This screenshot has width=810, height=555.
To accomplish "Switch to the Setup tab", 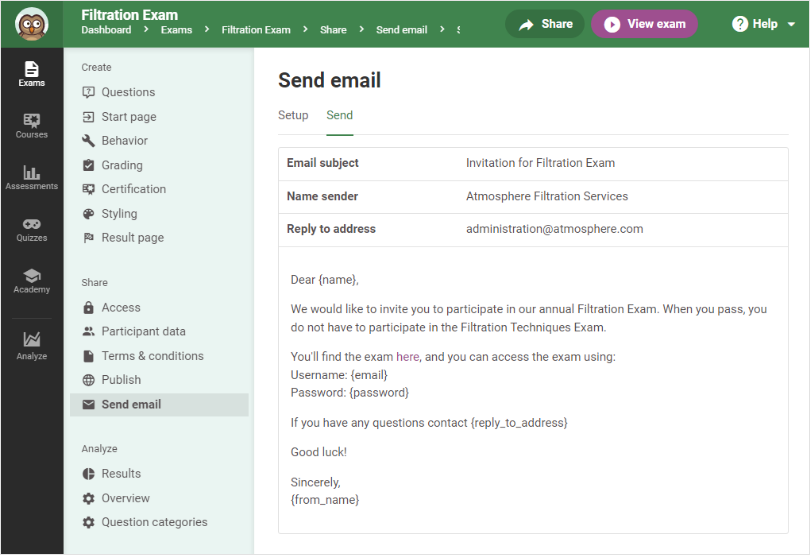I will coord(293,115).
